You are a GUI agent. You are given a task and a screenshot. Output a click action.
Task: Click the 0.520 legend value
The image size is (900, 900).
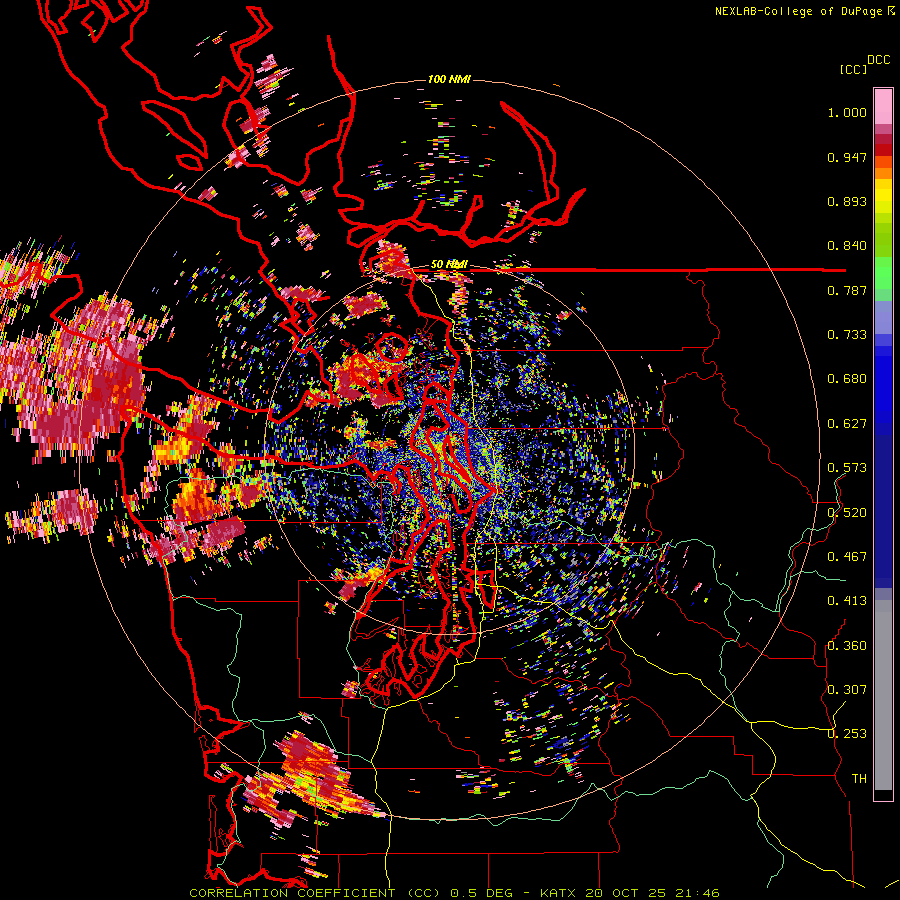(847, 513)
